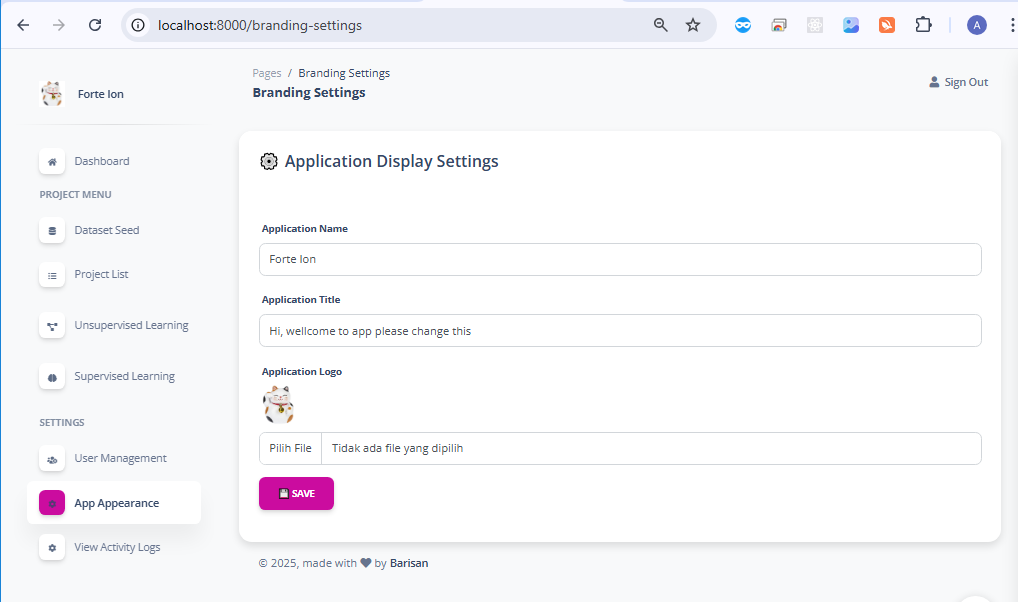Click the zoom magnifier icon in address bar
Screen dimensions: 1018x602
pyautogui.click(x=661, y=25)
